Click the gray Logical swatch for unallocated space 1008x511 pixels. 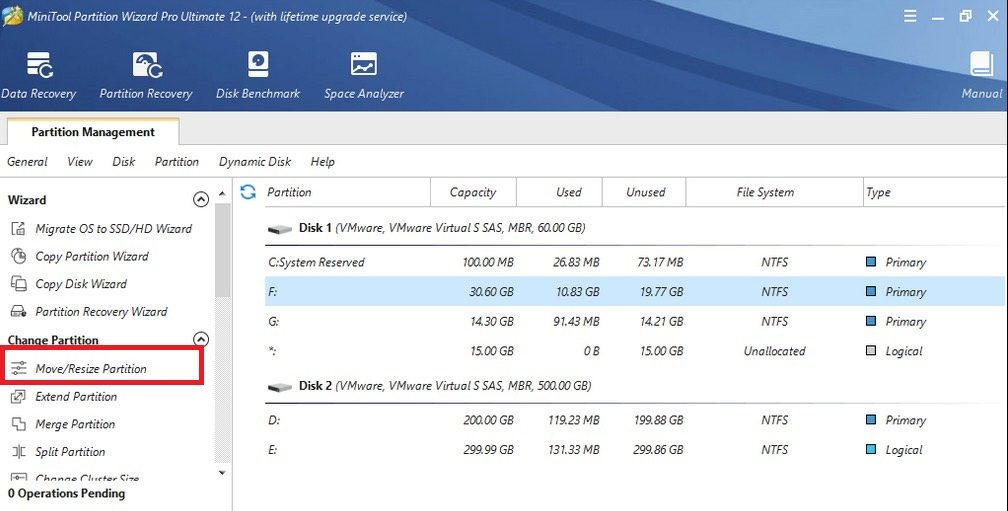[871, 350]
